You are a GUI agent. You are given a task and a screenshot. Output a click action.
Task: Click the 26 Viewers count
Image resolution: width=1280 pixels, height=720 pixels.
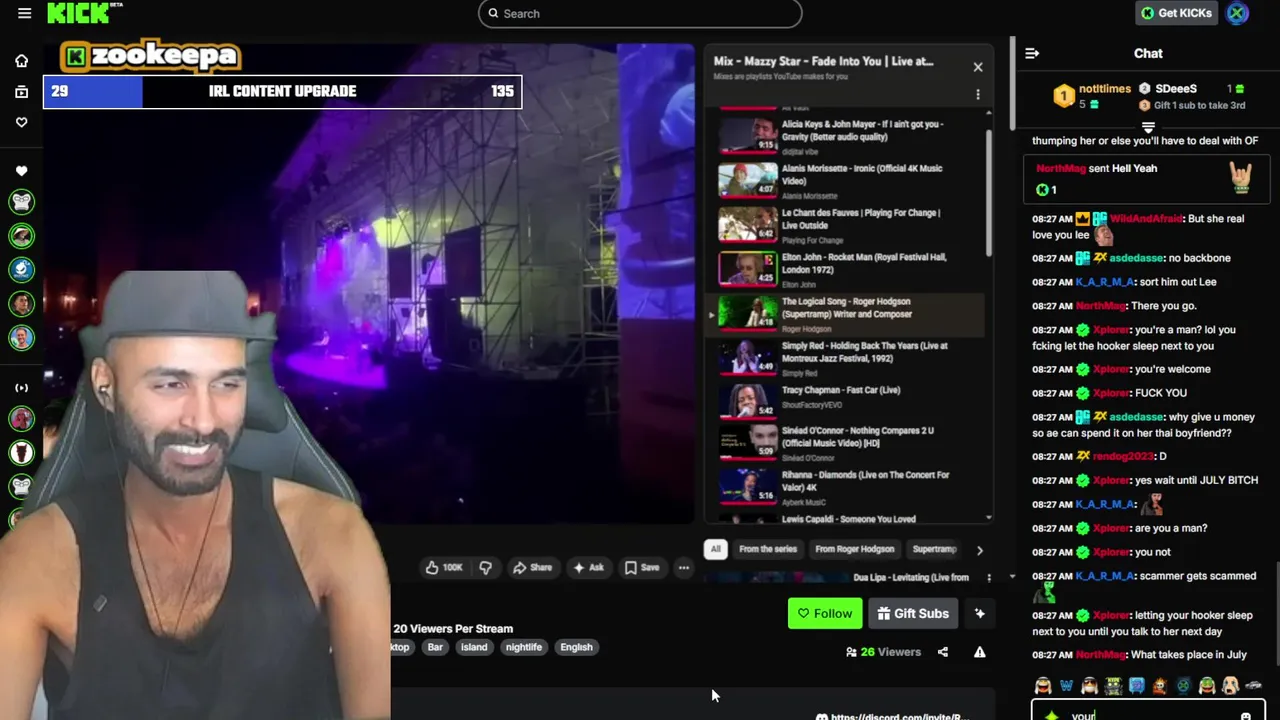pyautogui.click(x=883, y=652)
